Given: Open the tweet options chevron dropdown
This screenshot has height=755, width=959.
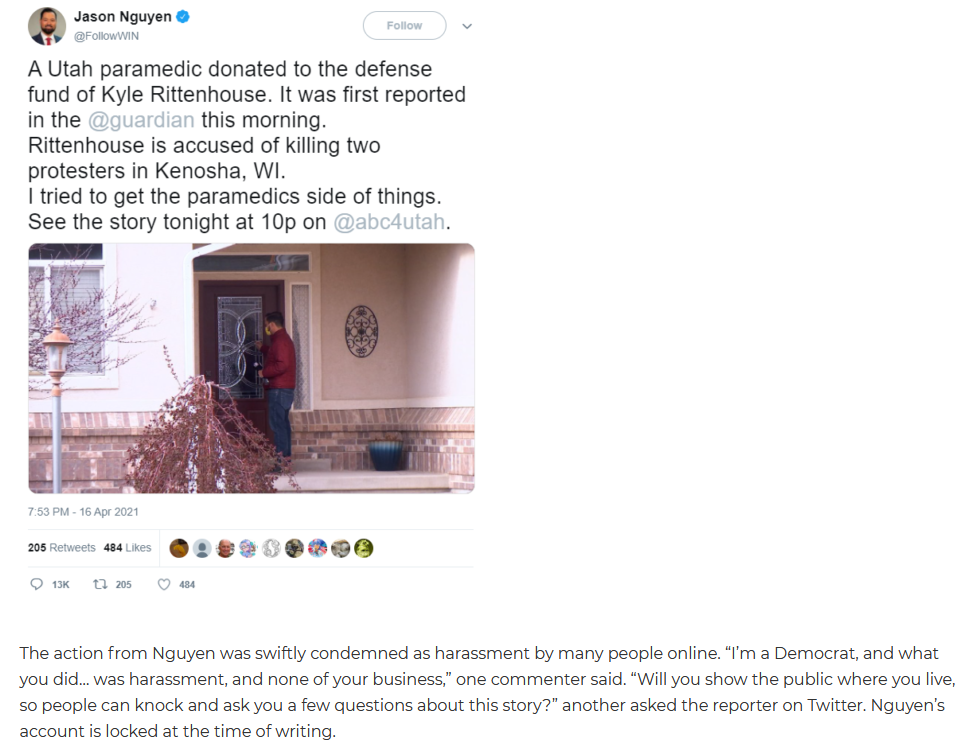Looking at the screenshot, I should [x=467, y=26].
